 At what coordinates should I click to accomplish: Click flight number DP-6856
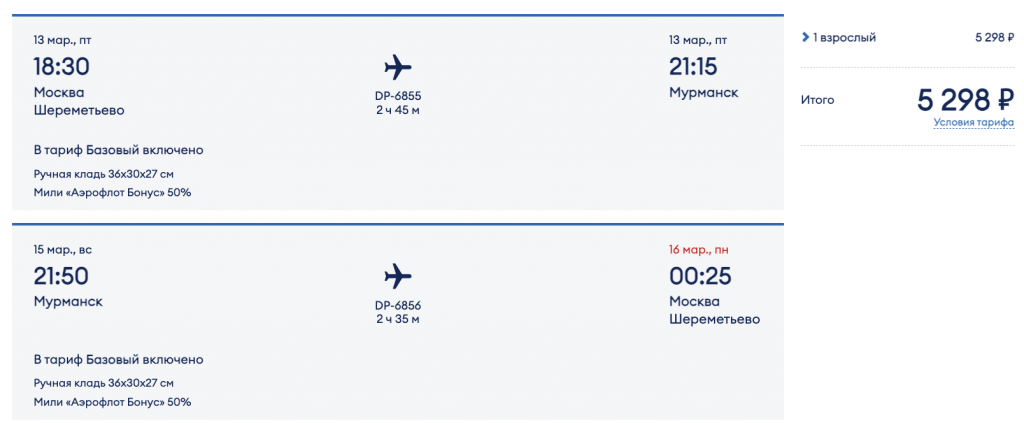pyautogui.click(x=398, y=305)
